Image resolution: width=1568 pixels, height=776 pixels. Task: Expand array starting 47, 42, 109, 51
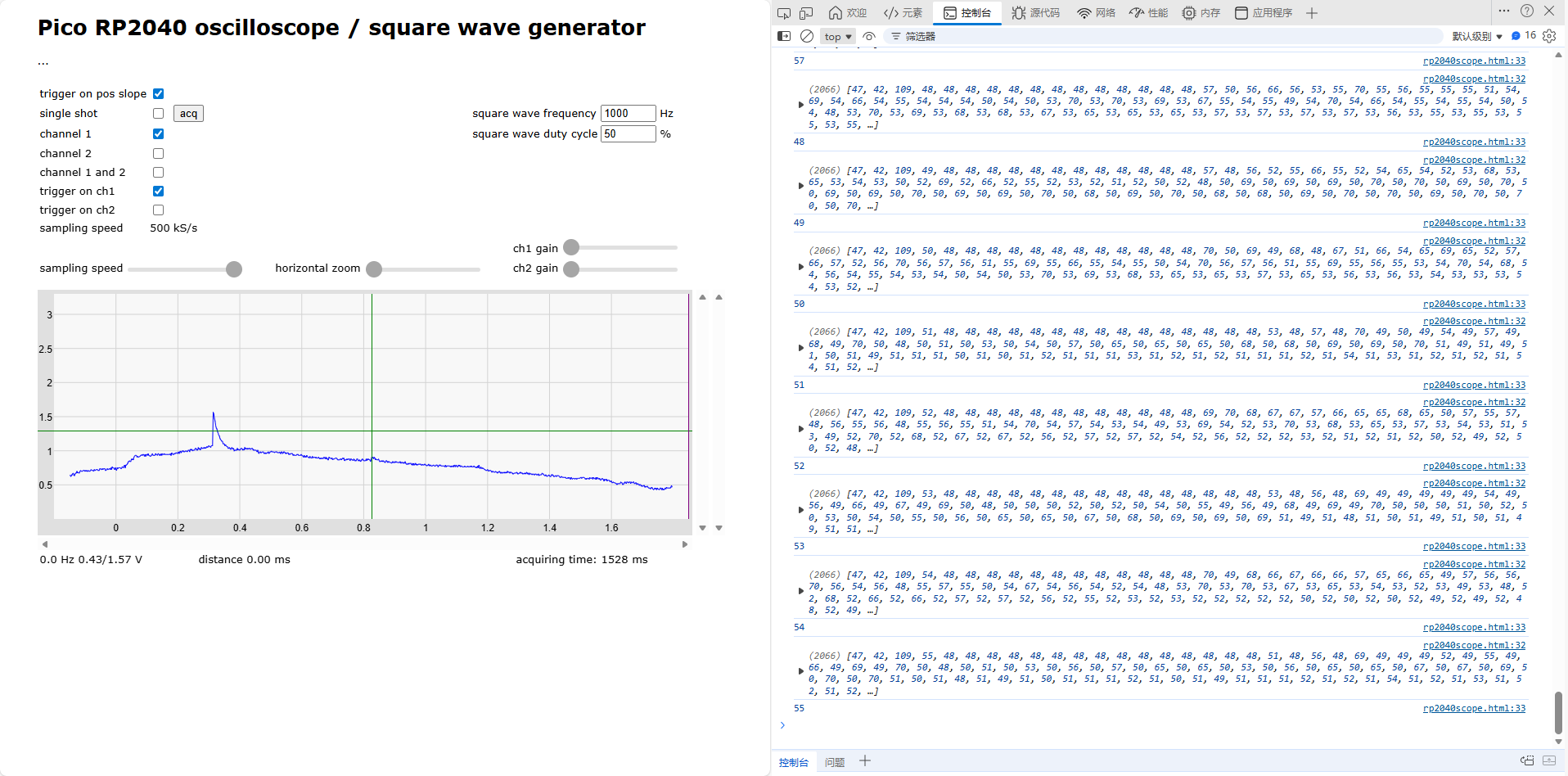click(801, 348)
